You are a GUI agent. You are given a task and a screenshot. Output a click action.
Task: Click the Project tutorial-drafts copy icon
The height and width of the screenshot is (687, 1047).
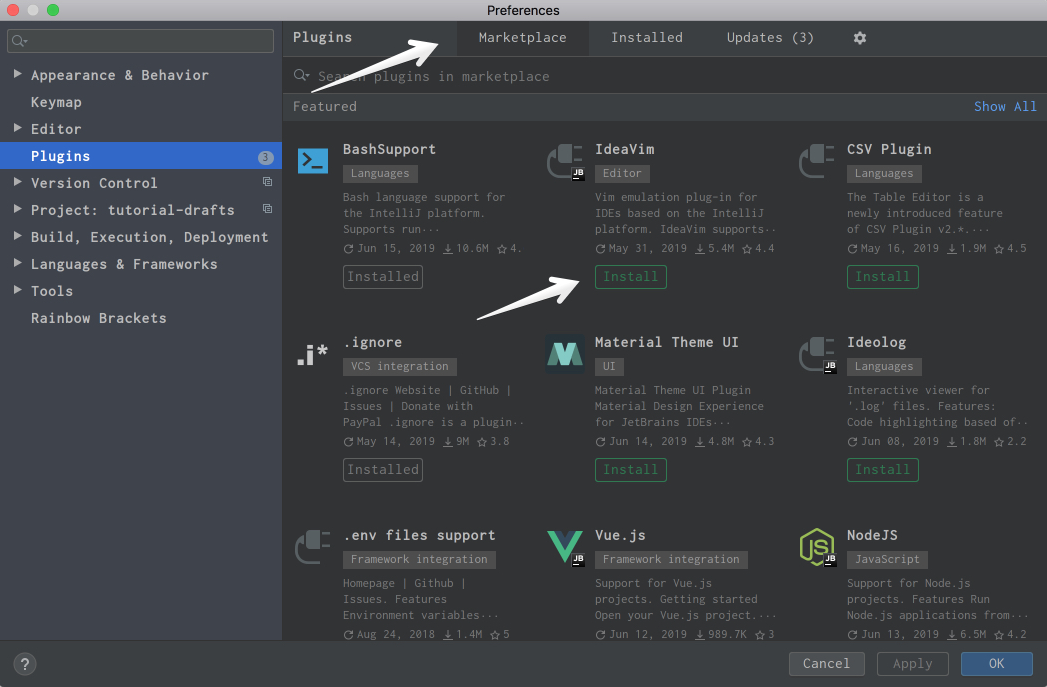point(267,209)
